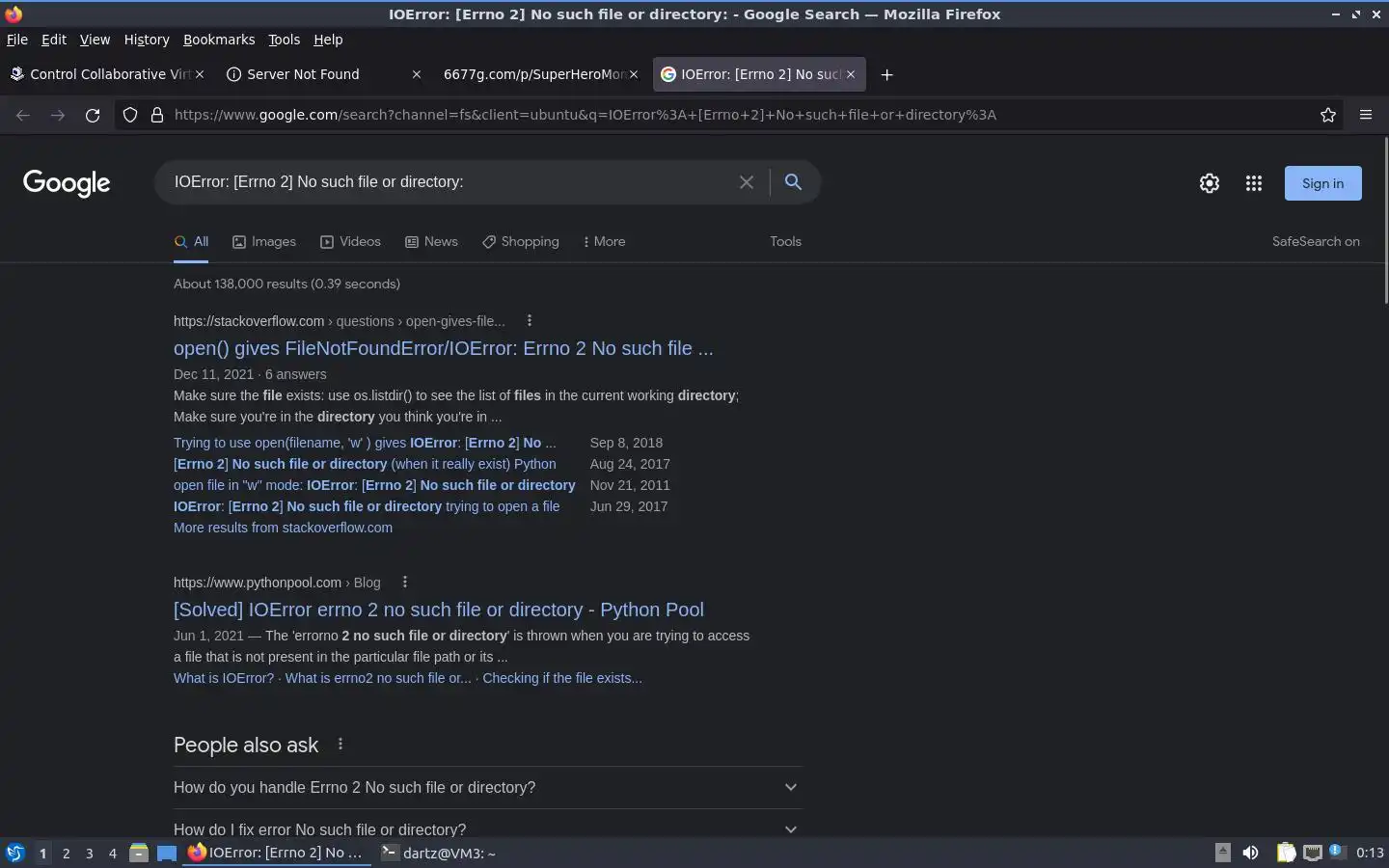Screen dimensions: 1389x868
Task: Close the 6677g.com tab
Action: (634, 74)
